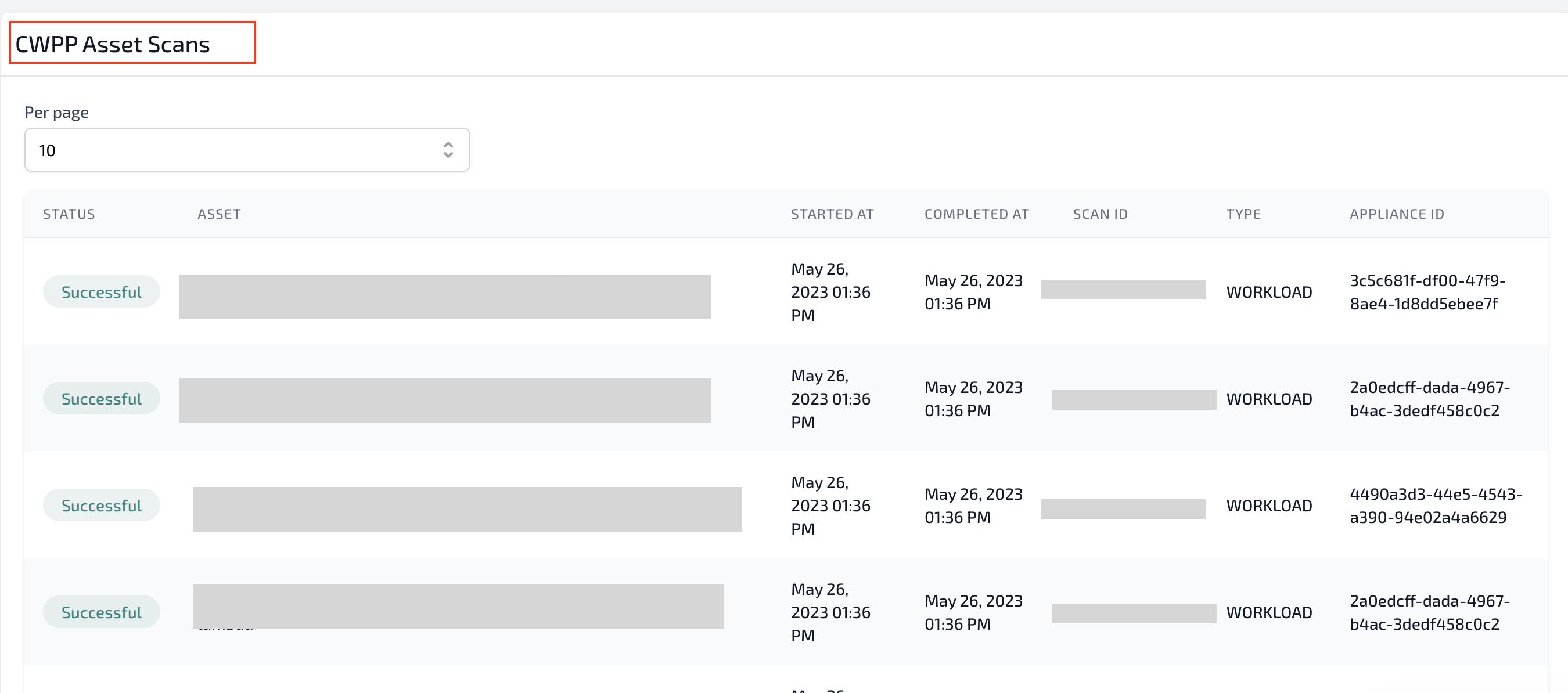
Task: Click the TYPE column header
Action: (1243, 214)
